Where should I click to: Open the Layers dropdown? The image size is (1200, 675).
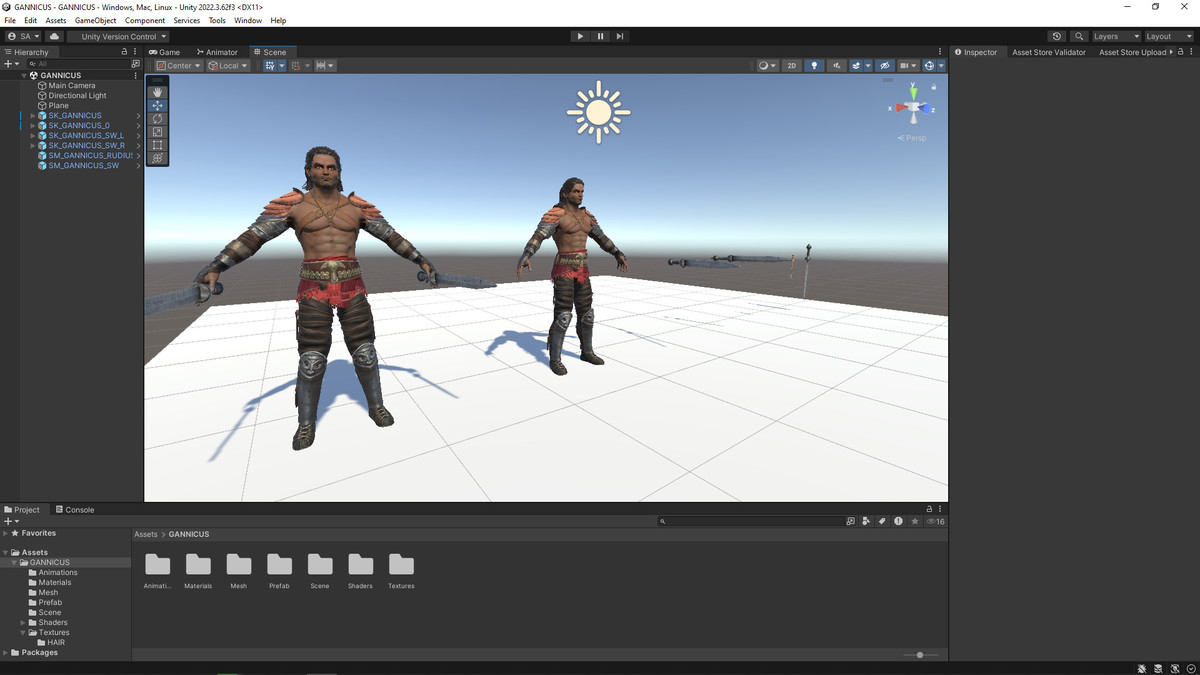(x=1115, y=36)
